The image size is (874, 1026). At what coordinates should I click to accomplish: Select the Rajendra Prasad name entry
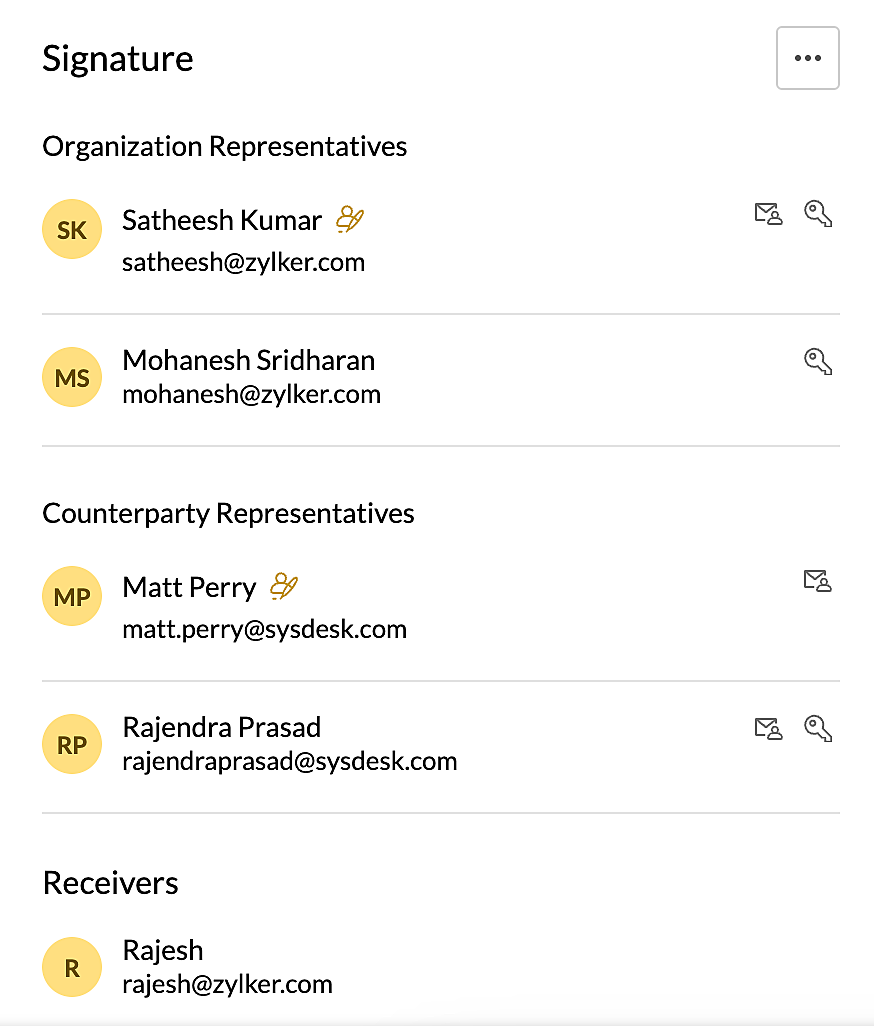(x=222, y=728)
